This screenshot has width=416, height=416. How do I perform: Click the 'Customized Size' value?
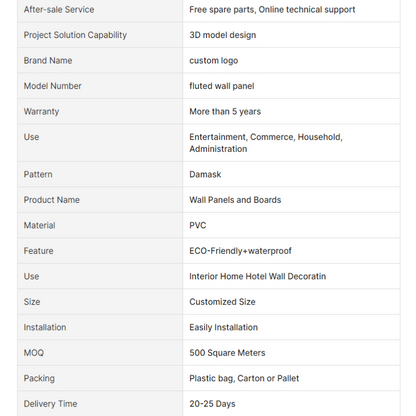(x=222, y=302)
